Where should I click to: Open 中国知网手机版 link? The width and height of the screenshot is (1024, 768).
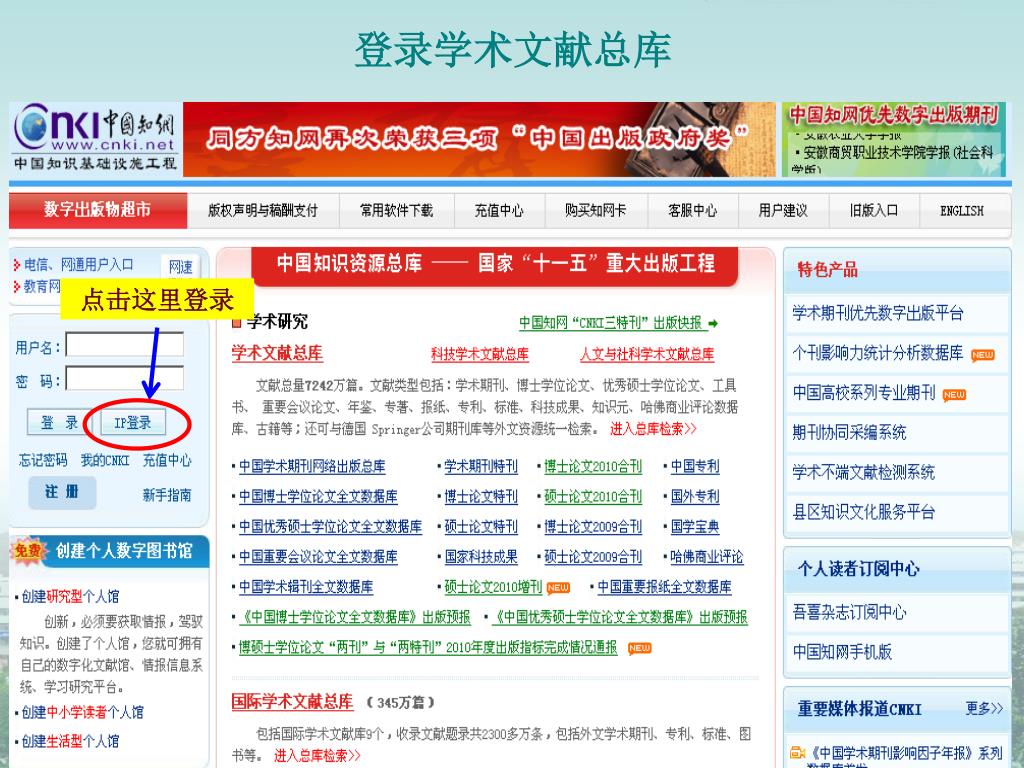pyautogui.click(x=842, y=652)
